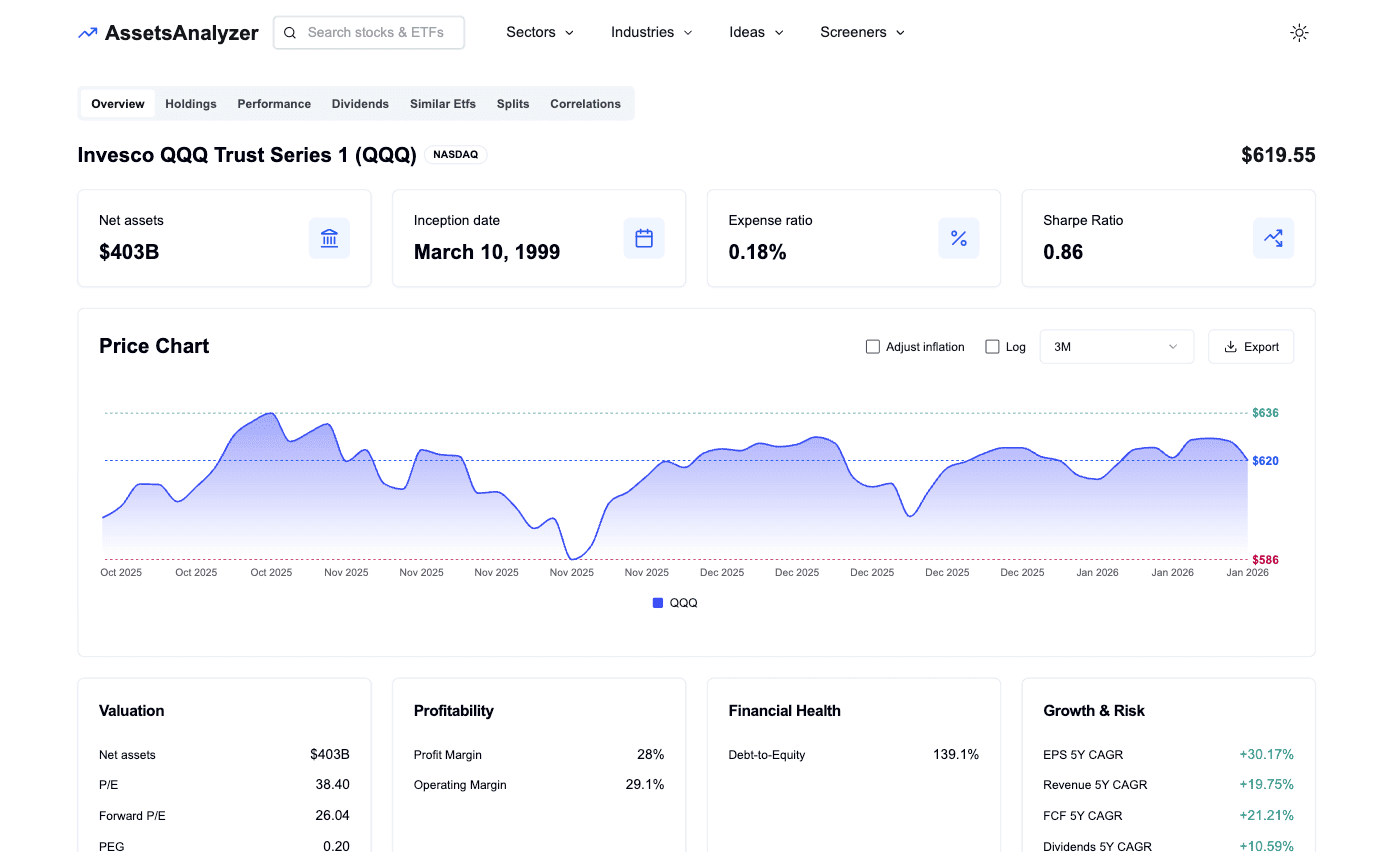Click the calendar icon beside Inception date

pos(644,238)
